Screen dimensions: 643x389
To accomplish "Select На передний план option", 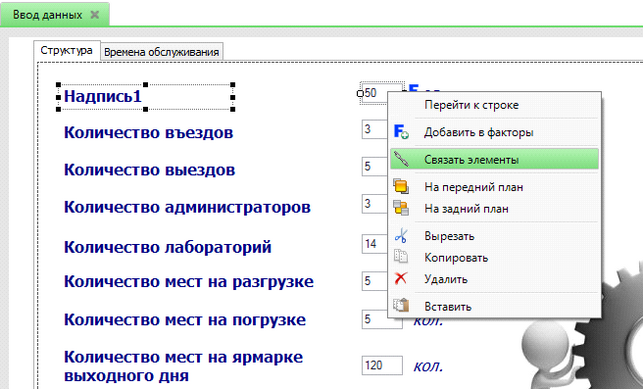I will pyautogui.click(x=494, y=187).
